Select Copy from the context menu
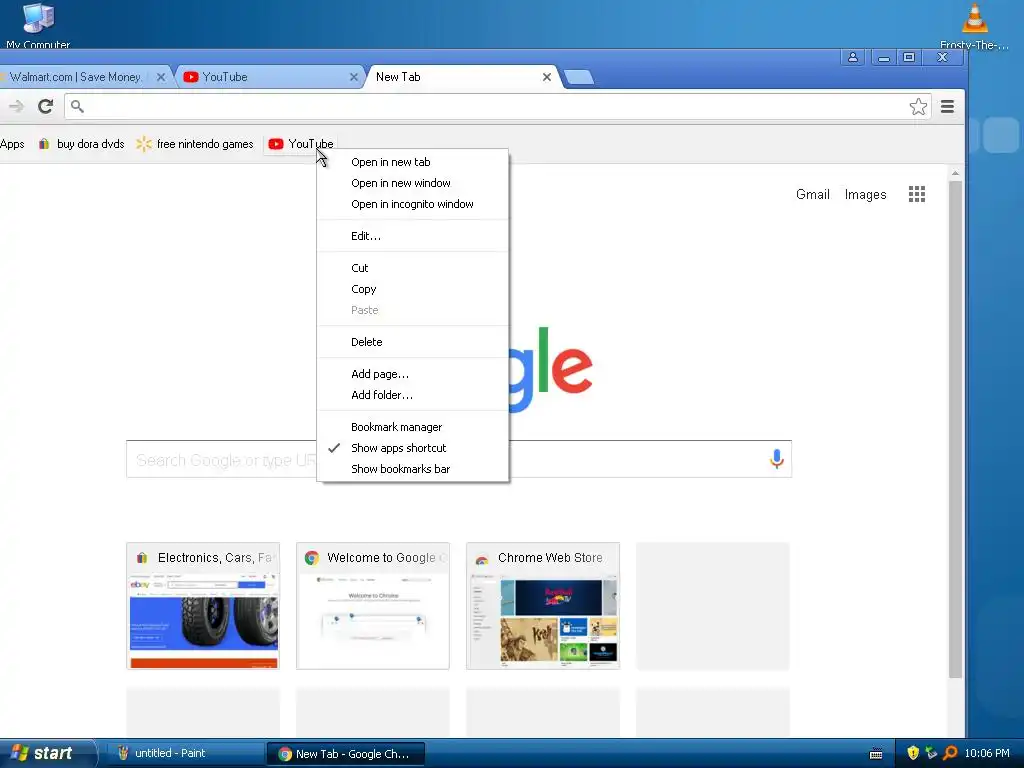Viewport: 1024px width, 768px height. tap(413, 289)
